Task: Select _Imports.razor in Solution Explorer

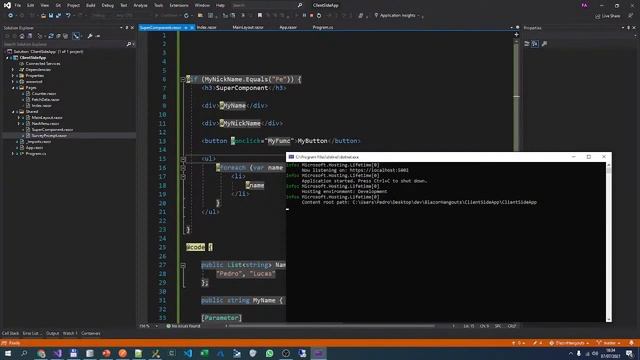Action: 39,142
